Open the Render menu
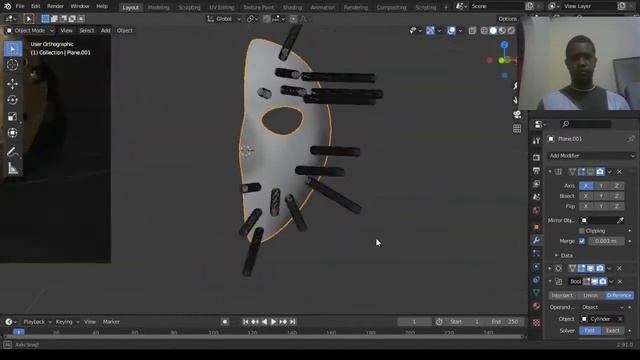This screenshot has height=360, width=640. pyautogui.click(x=55, y=7)
